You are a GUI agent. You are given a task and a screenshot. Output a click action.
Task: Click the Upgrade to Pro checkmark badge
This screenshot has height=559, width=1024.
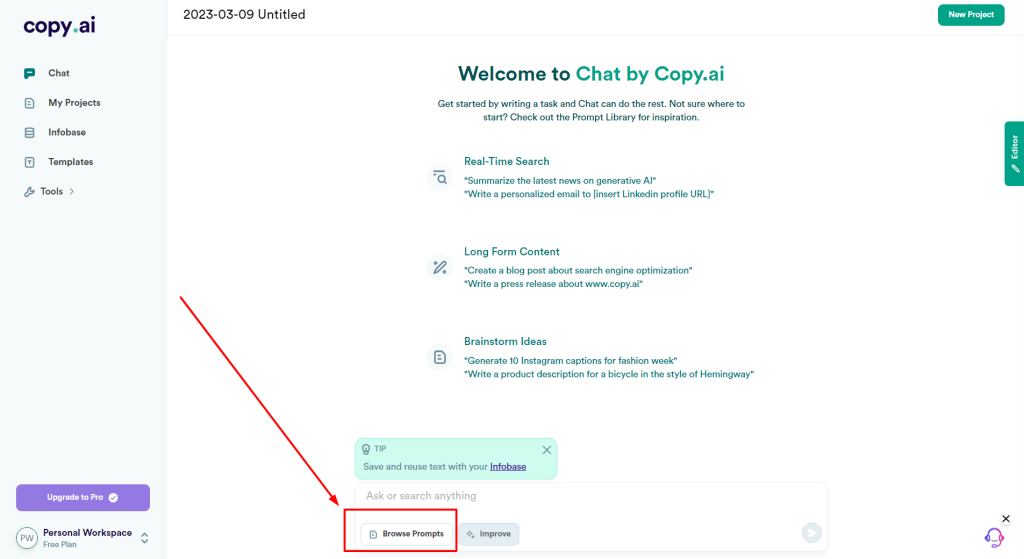tap(114, 498)
